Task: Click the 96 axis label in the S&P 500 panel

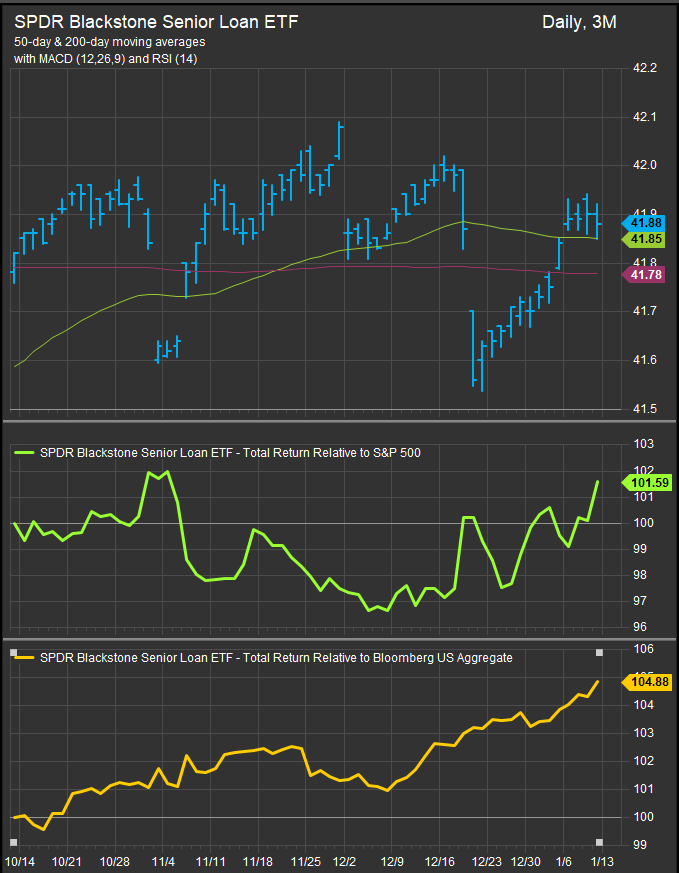Action: pos(641,627)
